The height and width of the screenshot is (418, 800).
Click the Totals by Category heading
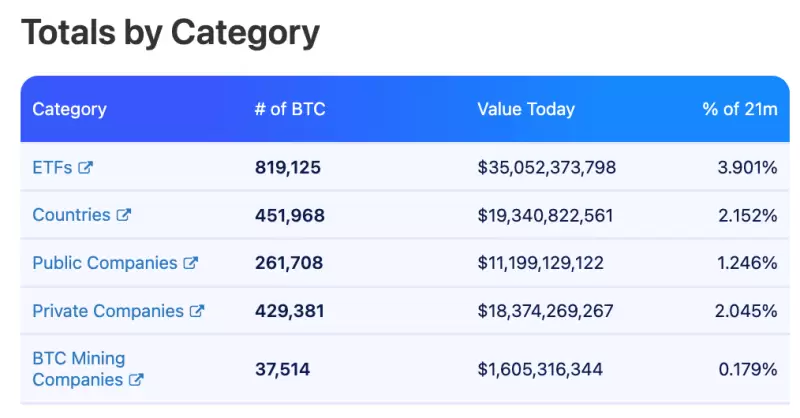click(170, 33)
